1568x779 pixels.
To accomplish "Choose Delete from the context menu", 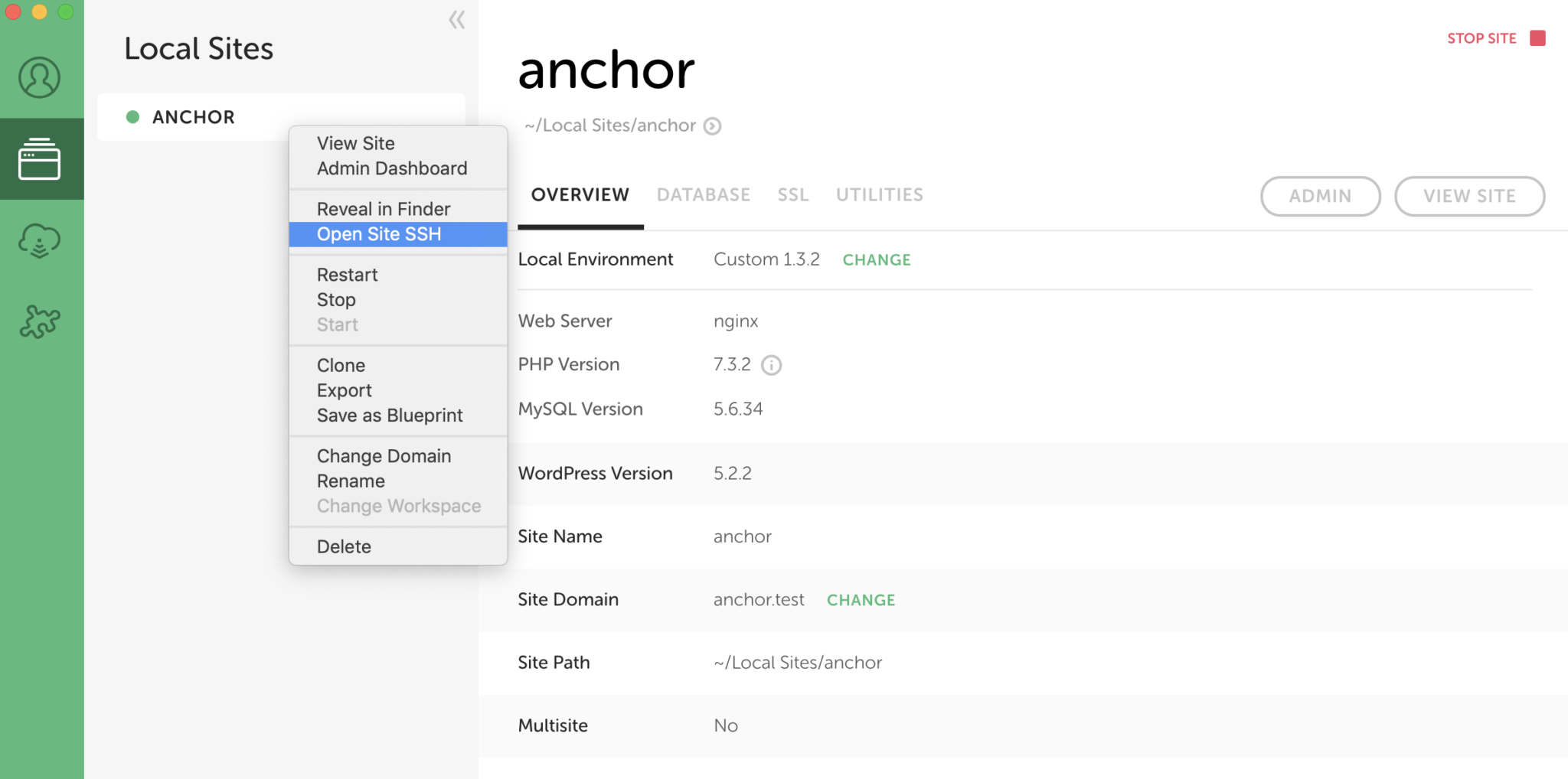I will (398, 546).
